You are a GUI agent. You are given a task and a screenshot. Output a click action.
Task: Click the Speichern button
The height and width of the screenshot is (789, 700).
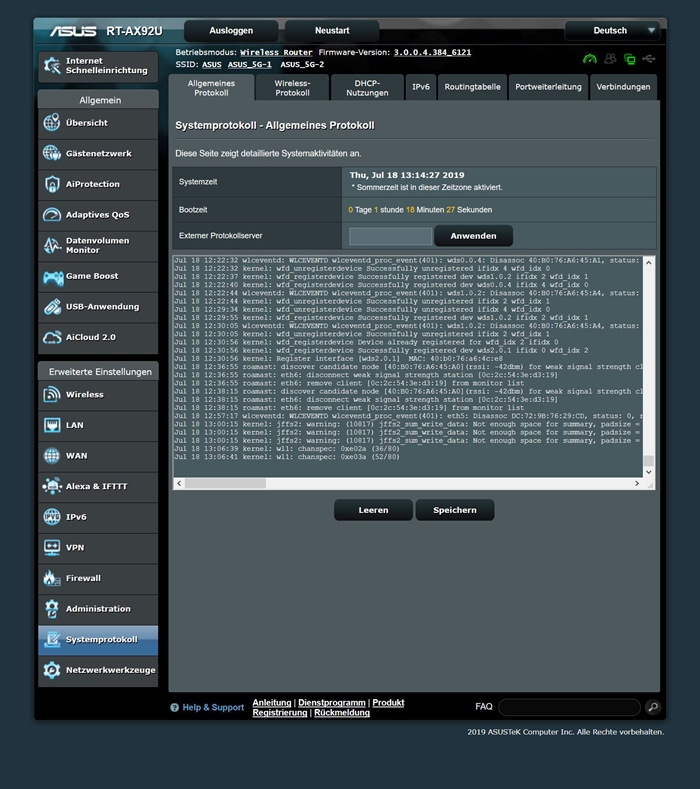[x=454, y=510]
